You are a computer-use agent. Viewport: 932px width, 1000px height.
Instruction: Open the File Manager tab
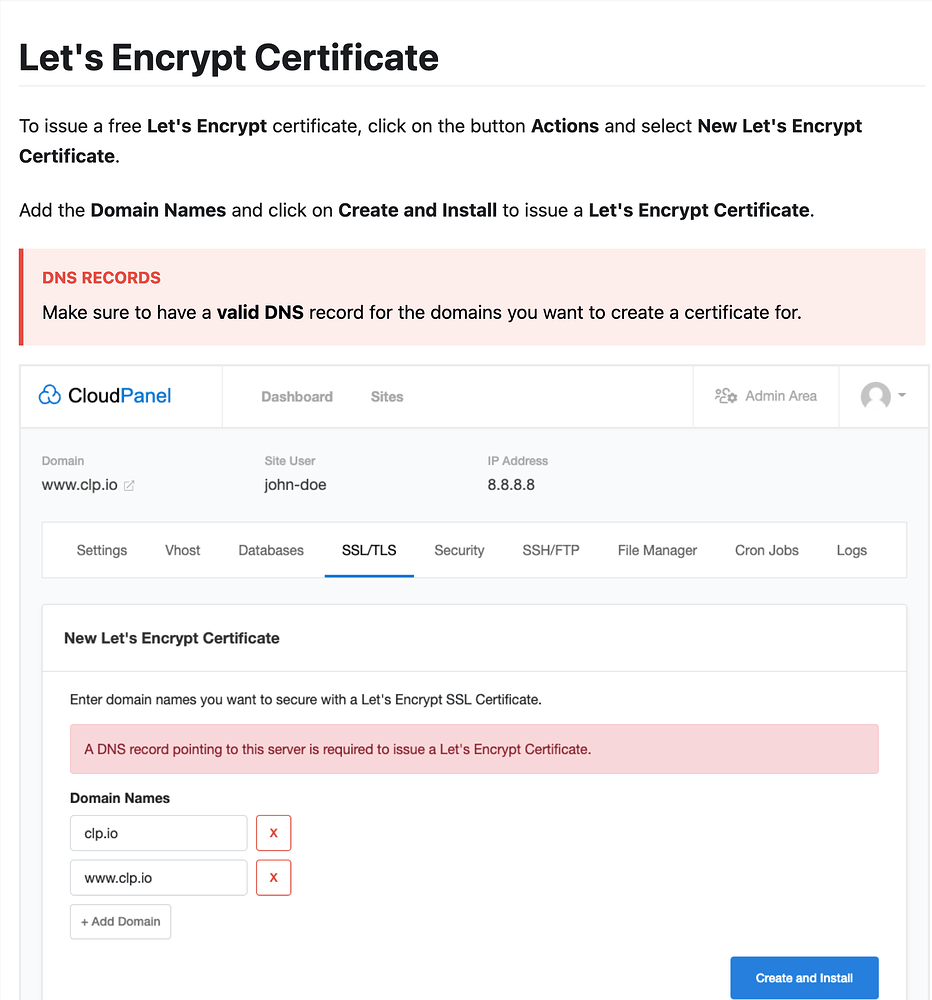click(657, 550)
